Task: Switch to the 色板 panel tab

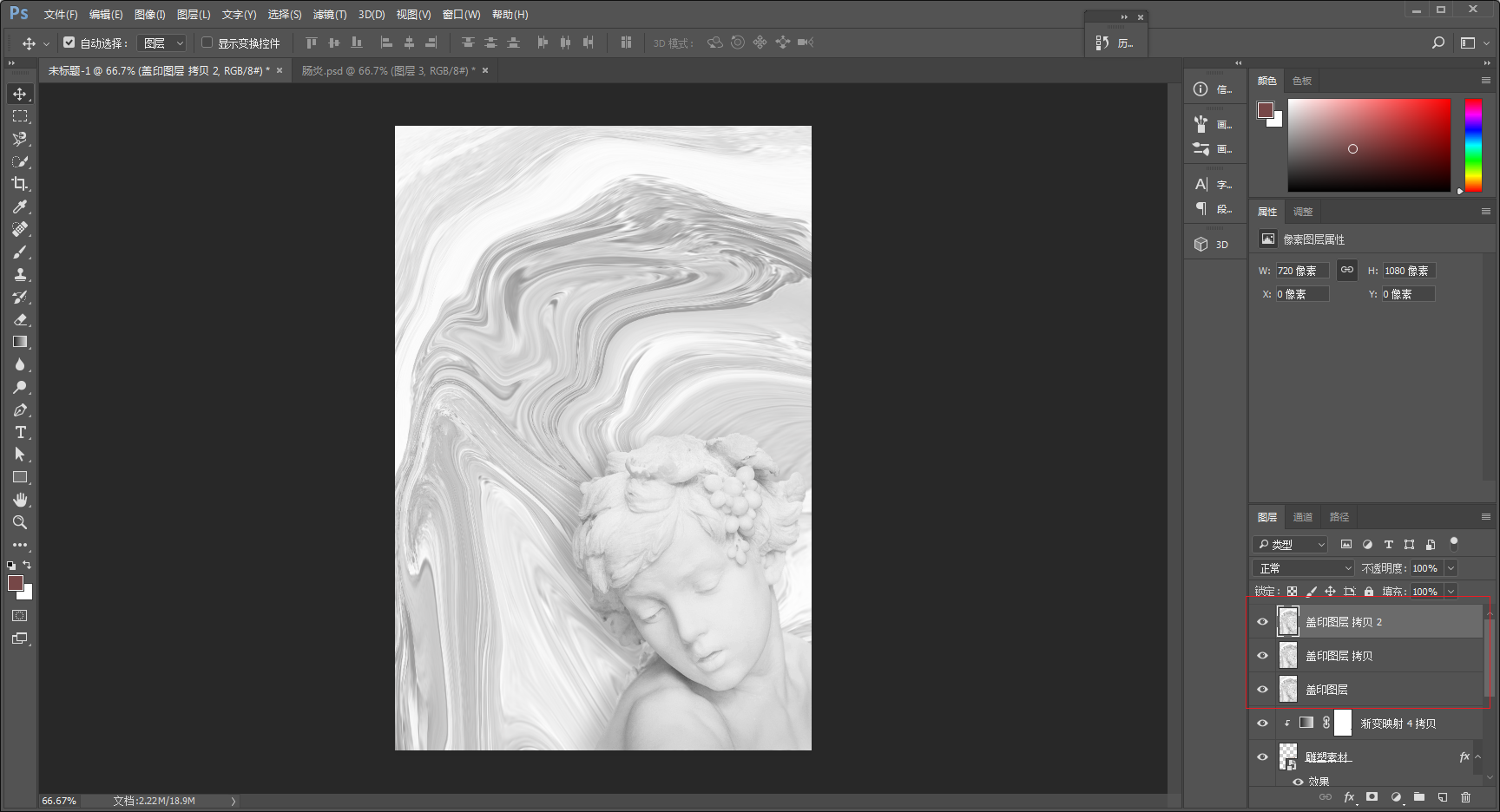Action: [1302, 81]
